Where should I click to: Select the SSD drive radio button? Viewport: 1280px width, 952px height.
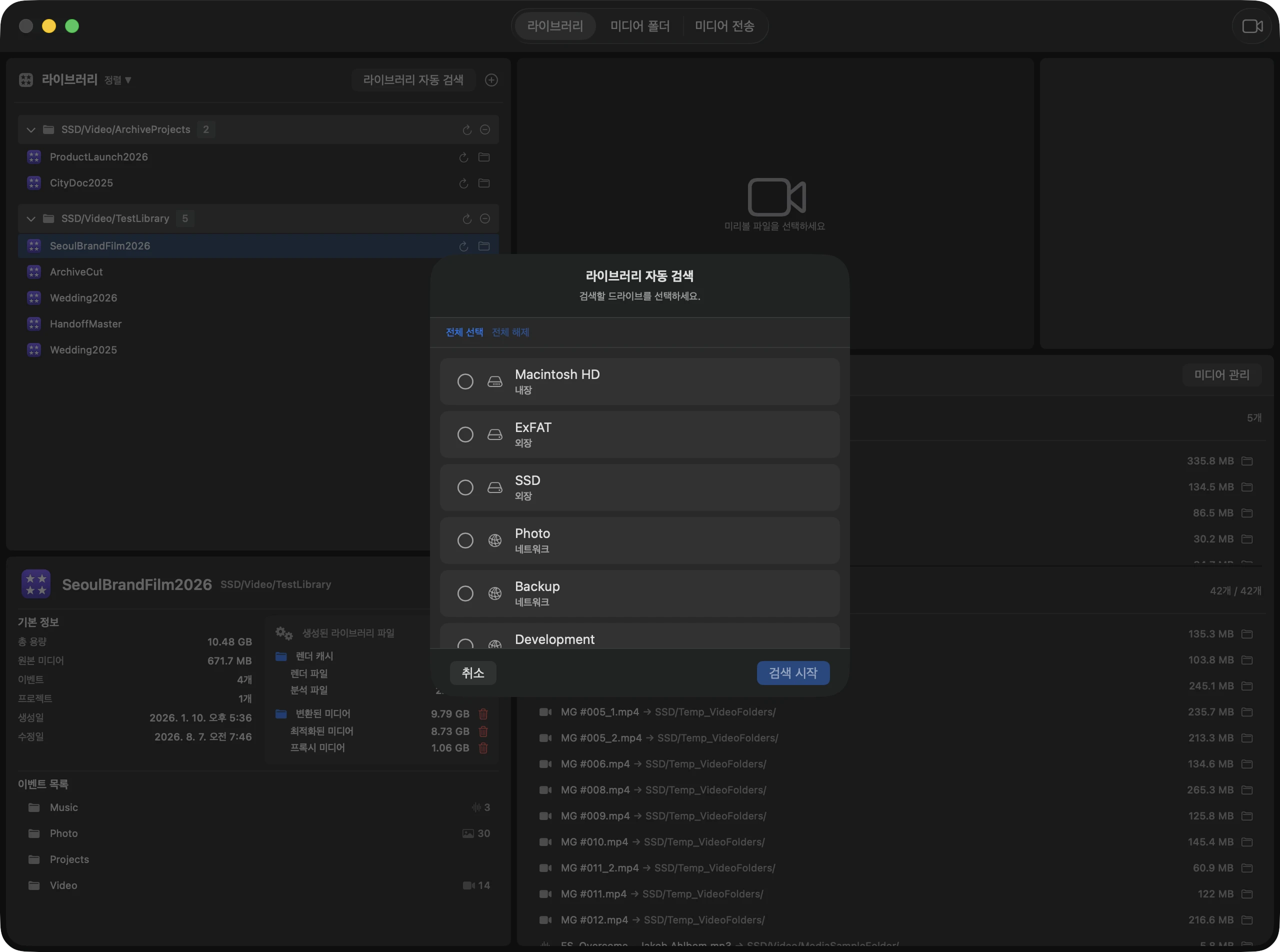[x=465, y=487]
